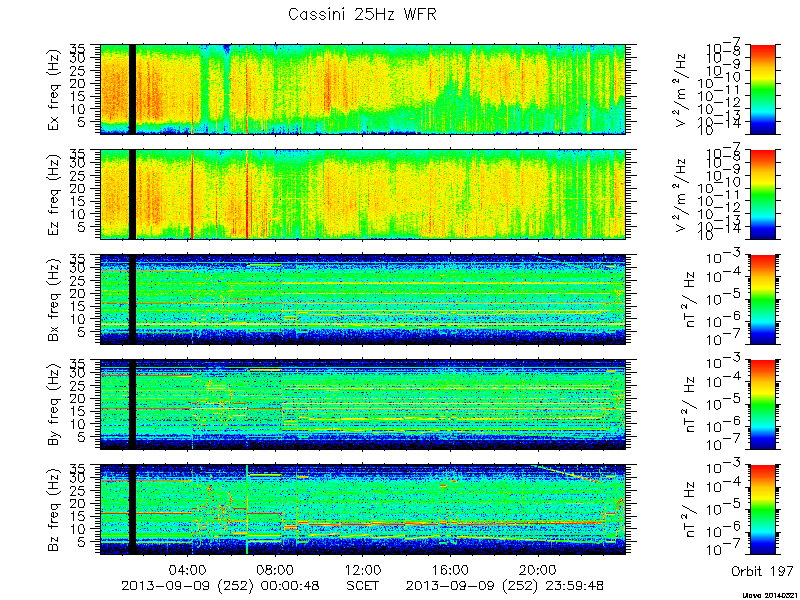Viewport: 800px width, 600px height.
Task: Click the V²/m²/Hz unit label beside Ez colorbar
Action: pyautogui.click(x=681, y=194)
